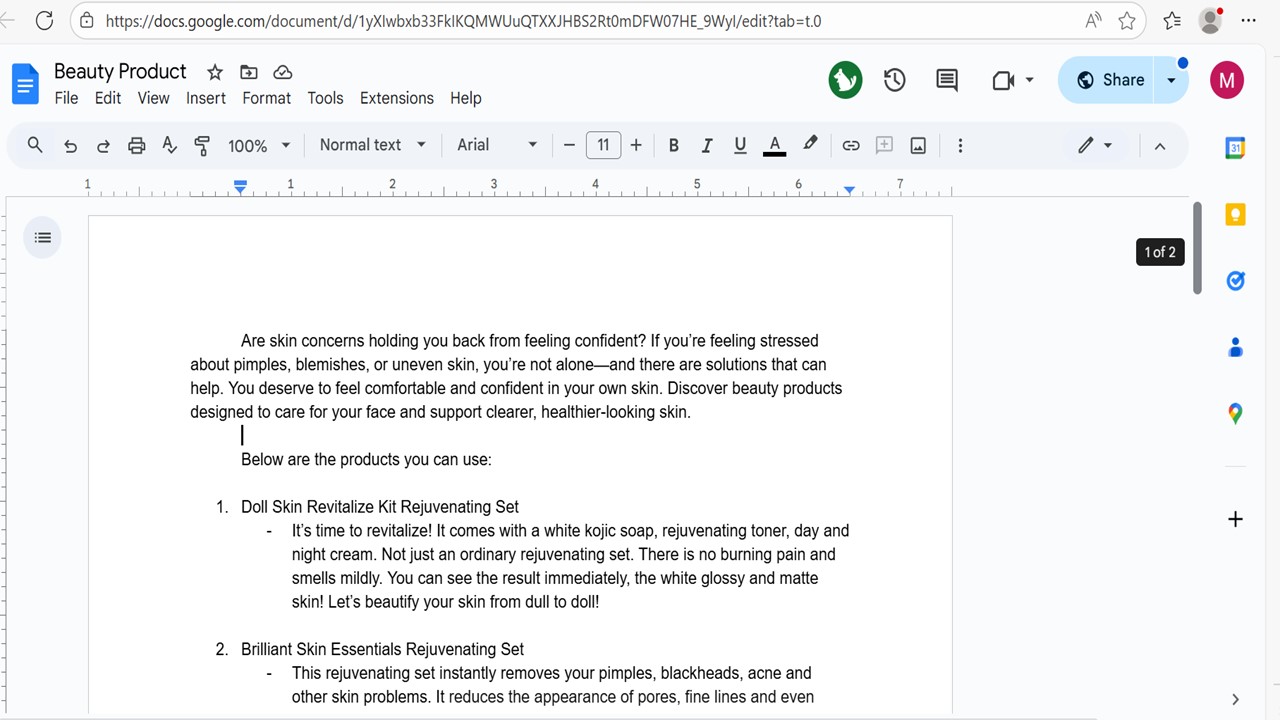Add this page to browser favorites
Screen dimensions: 1280x720
pyautogui.click(x=1127, y=20)
